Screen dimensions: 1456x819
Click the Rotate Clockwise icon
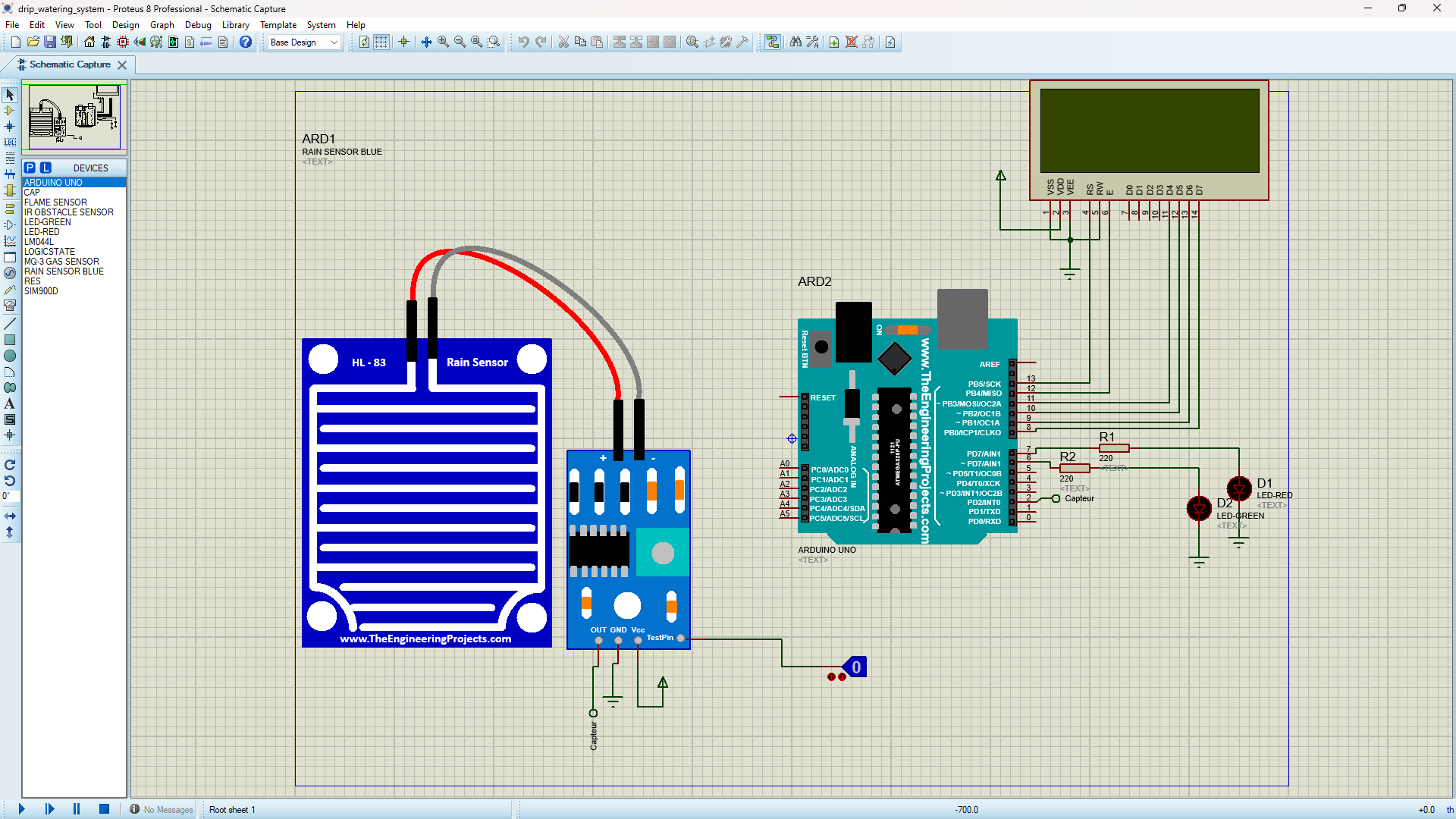(10, 465)
